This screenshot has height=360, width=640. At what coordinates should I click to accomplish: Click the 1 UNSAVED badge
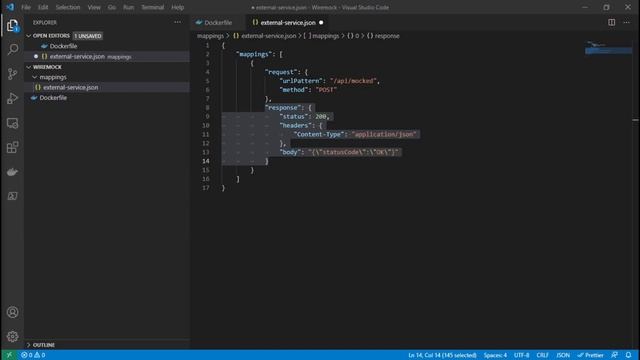pos(88,36)
